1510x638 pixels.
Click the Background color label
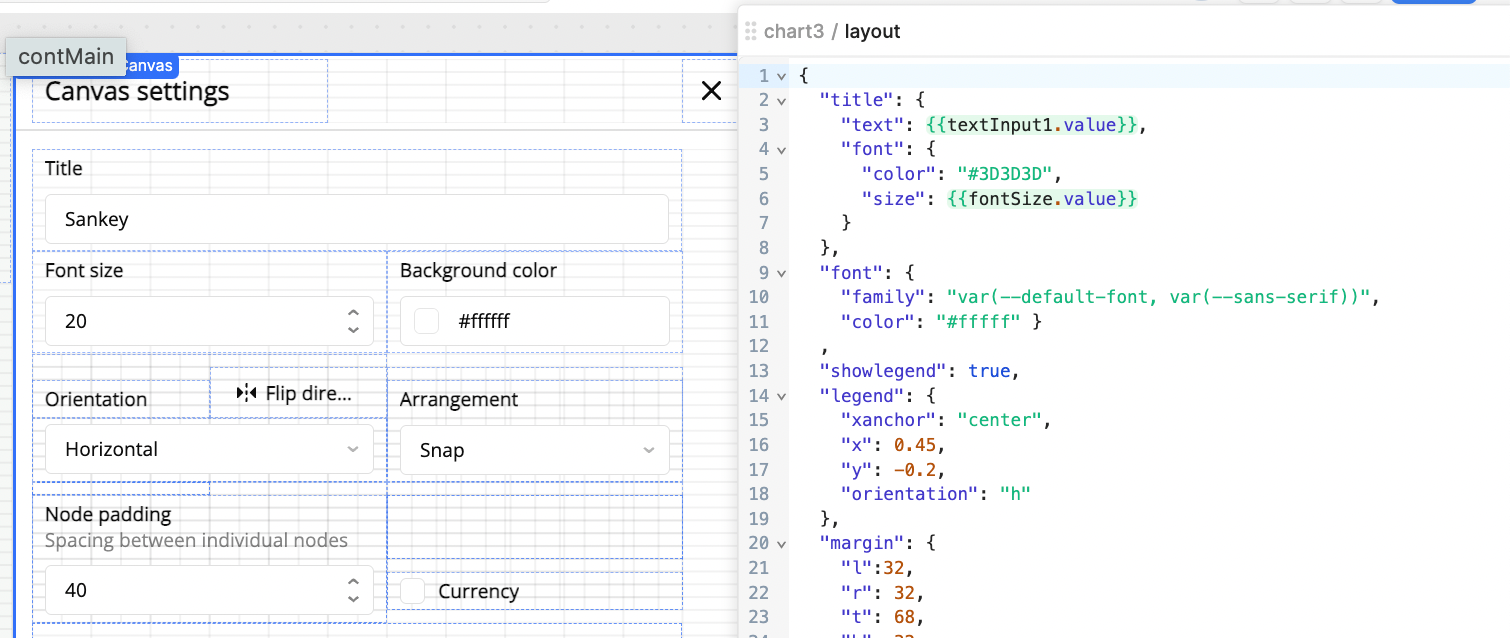point(478,270)
